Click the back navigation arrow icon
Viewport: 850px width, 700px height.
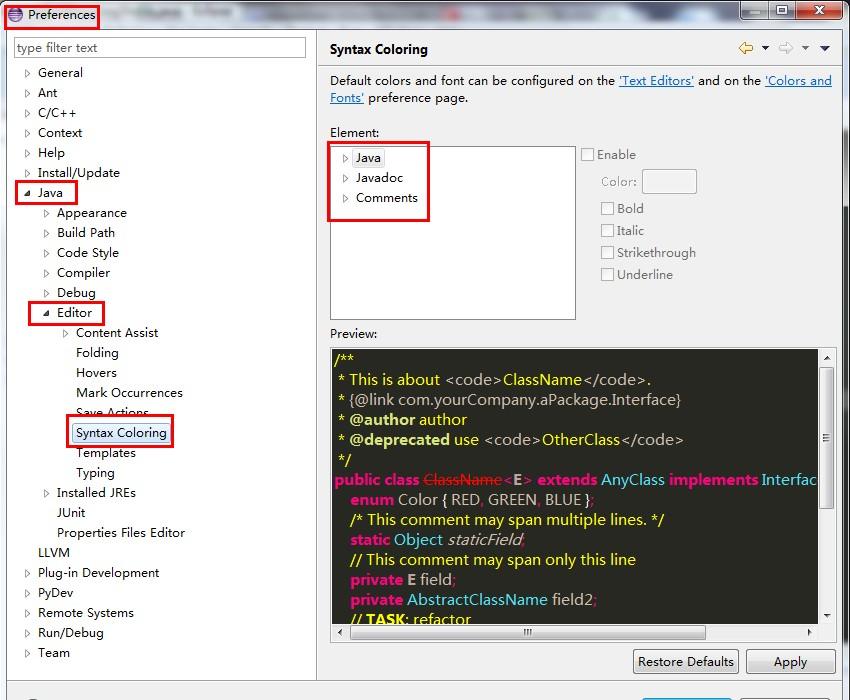pyautogui.click(x=746, y=48)
